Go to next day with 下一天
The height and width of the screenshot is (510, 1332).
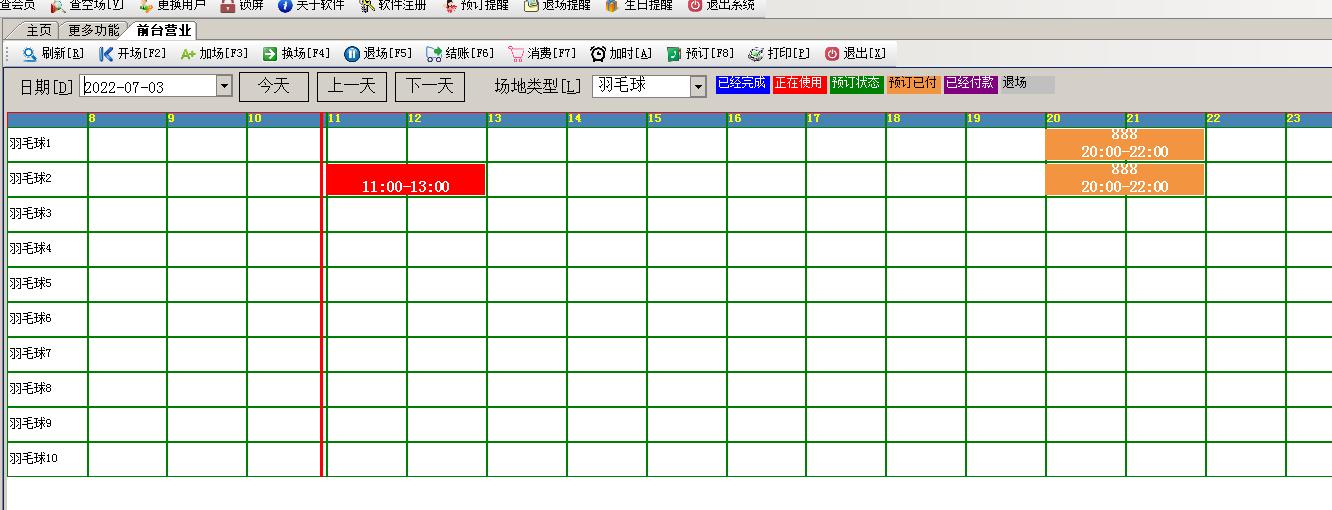(430, 87)
